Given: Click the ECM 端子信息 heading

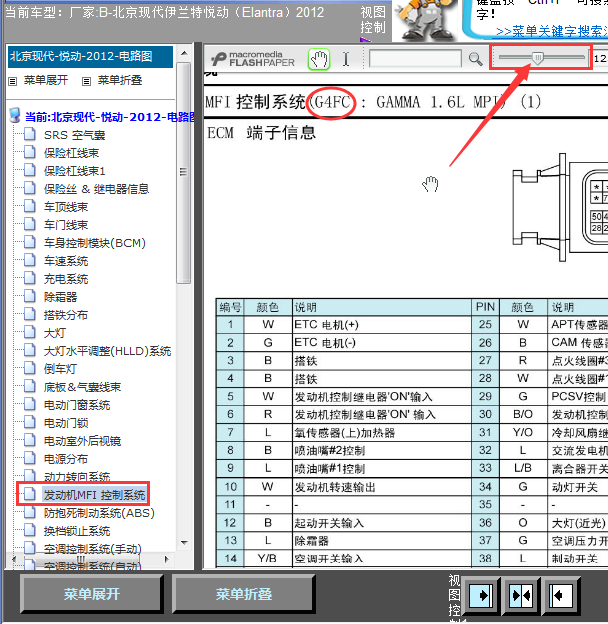Looking at the screenshot, I should click(x=261, y=133).
